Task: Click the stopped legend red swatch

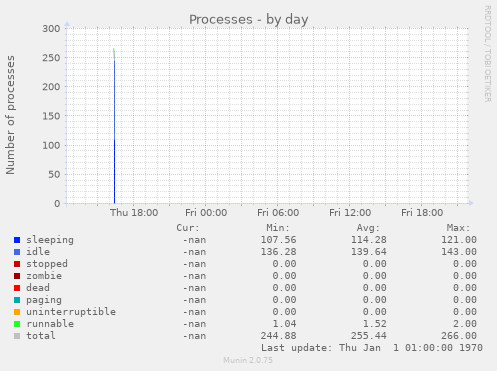Action: tap(17, 264)
